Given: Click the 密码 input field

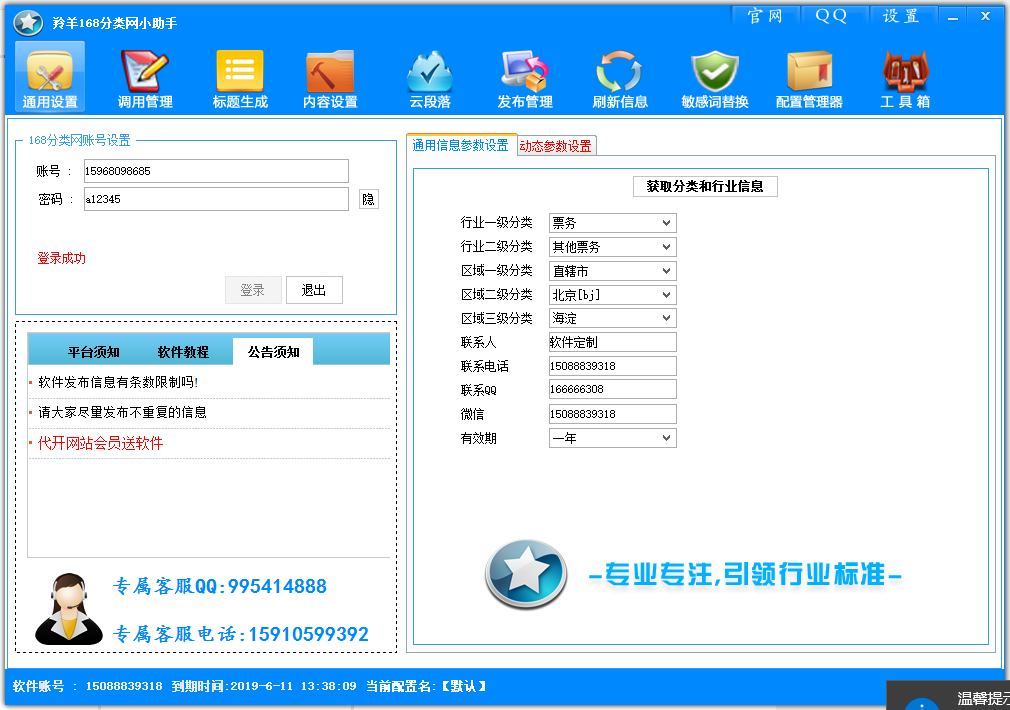Looking at the screenshot, I should pyautogui.click(x=216, y=199).
